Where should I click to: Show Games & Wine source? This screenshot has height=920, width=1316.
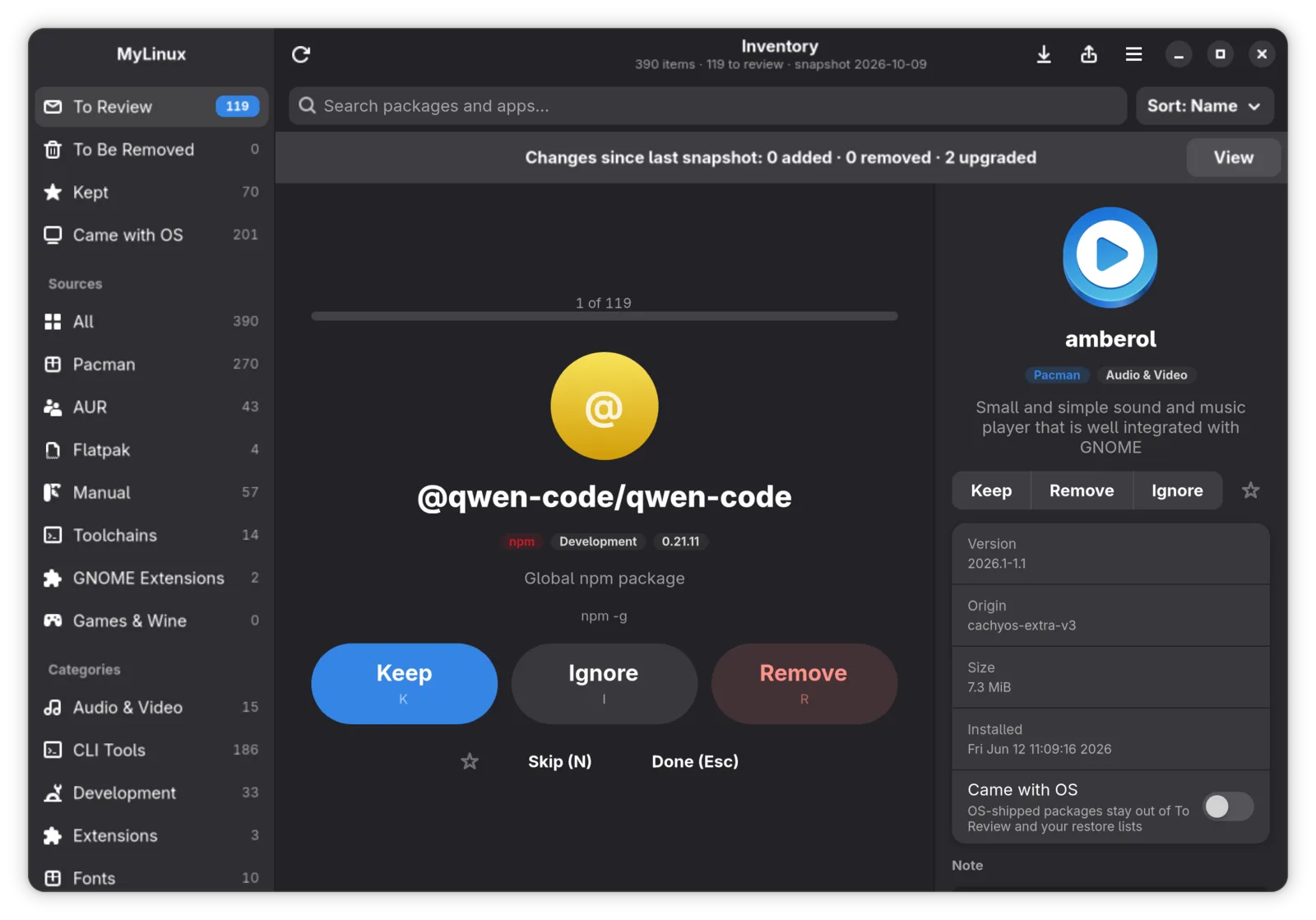pos(151,621)
